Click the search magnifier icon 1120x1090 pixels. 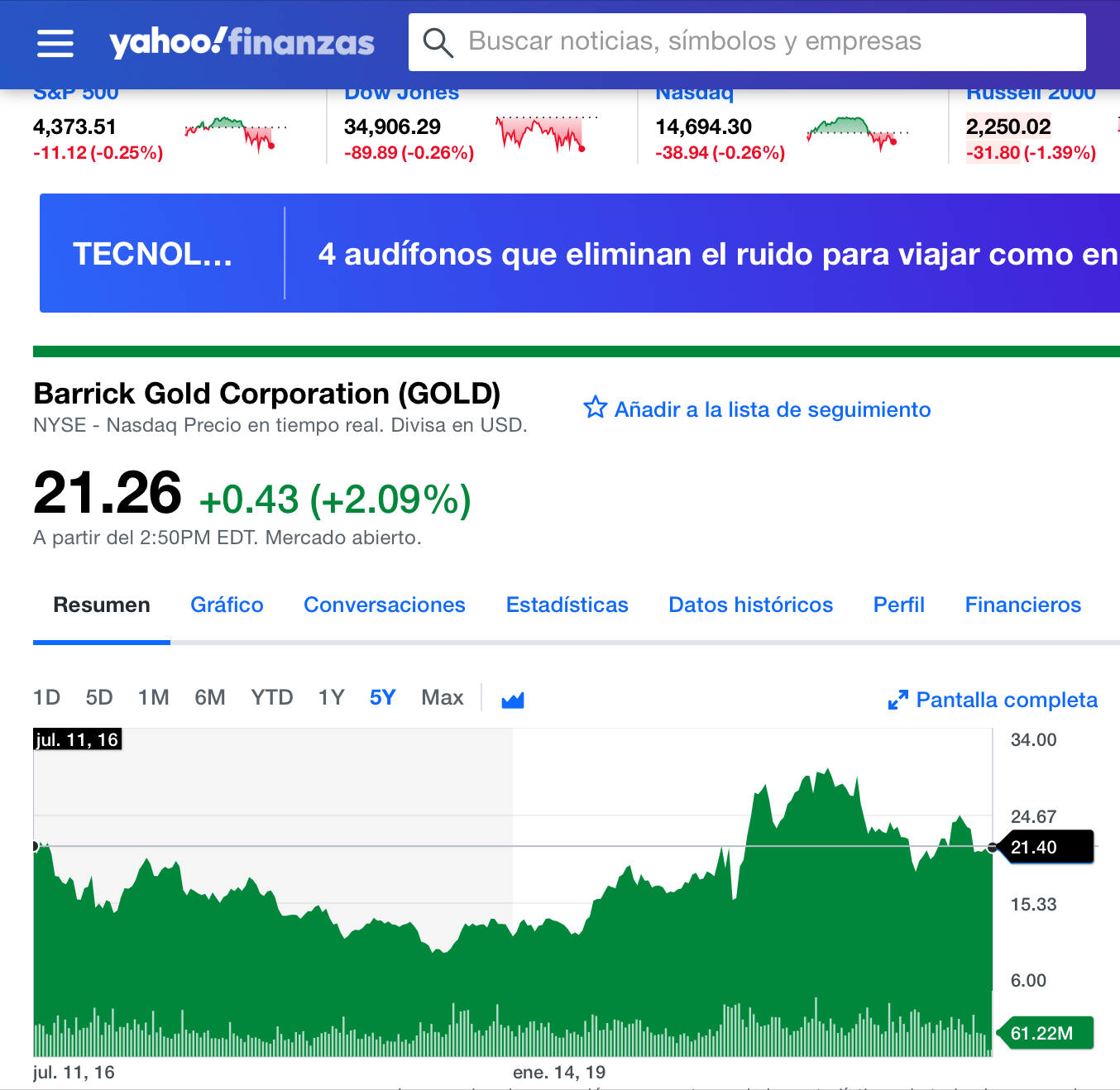tap(438, 42)
